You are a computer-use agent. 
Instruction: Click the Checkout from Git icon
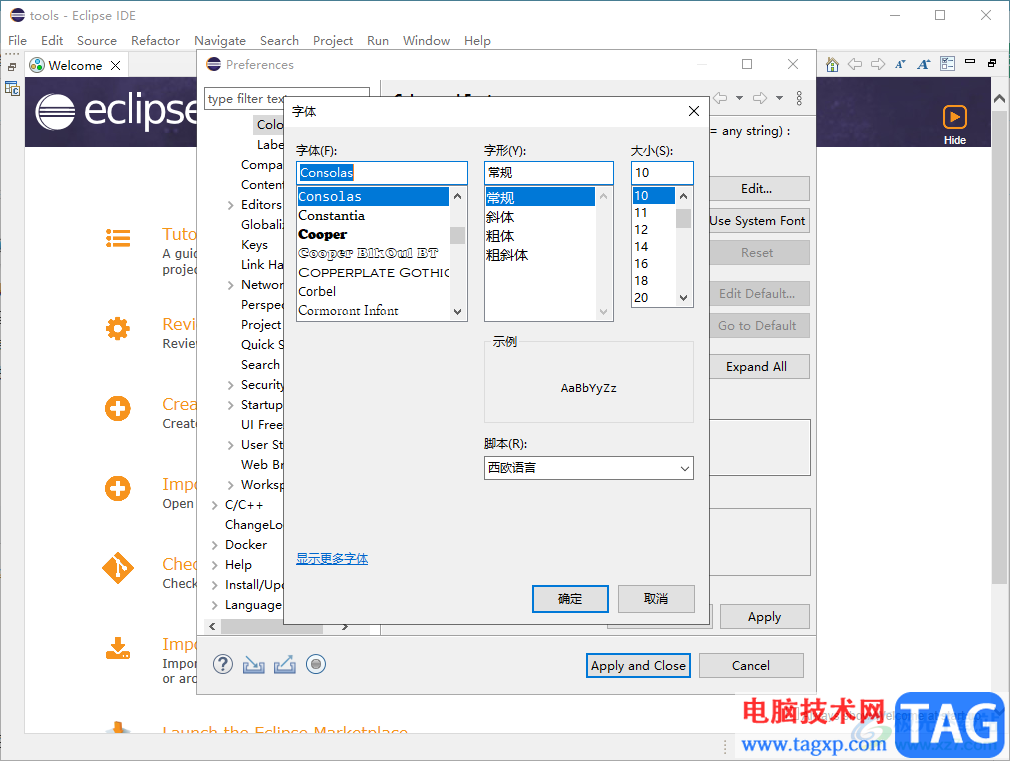click(118, 568)
